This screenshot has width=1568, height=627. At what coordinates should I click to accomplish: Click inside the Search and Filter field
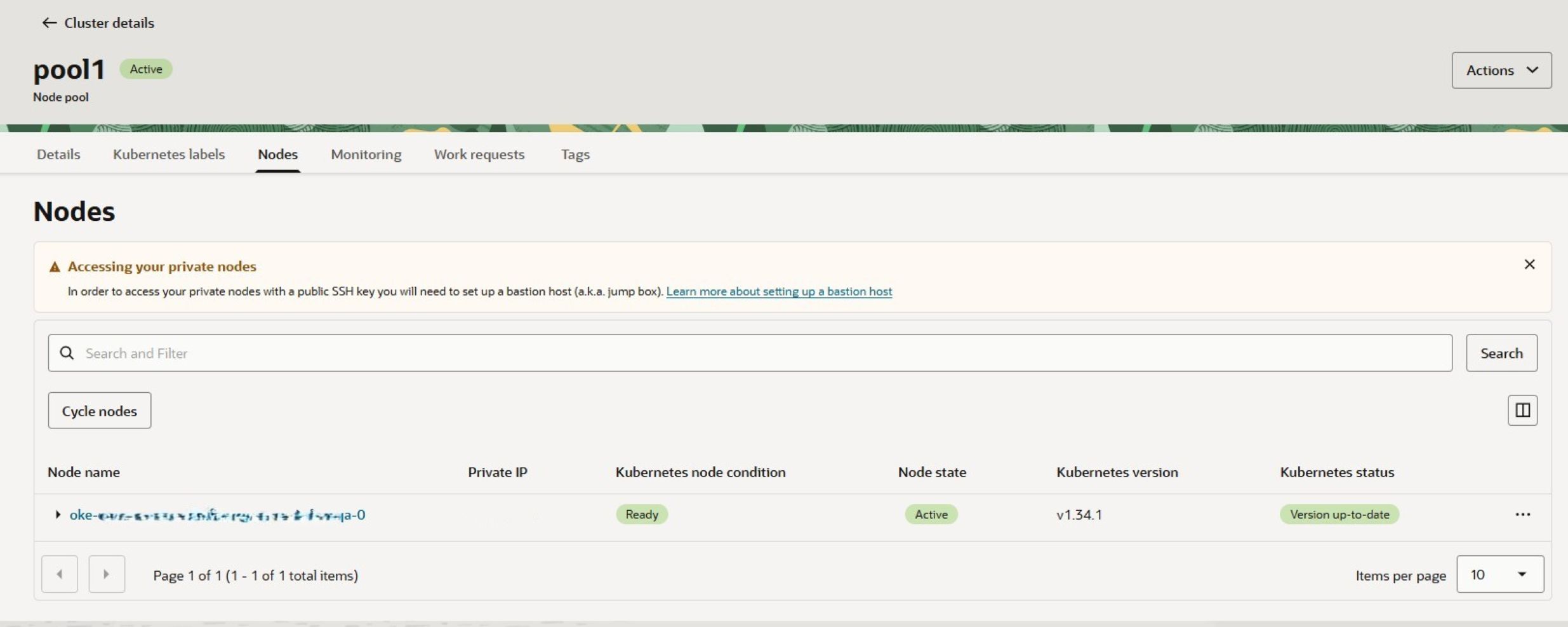coord(381,353)
